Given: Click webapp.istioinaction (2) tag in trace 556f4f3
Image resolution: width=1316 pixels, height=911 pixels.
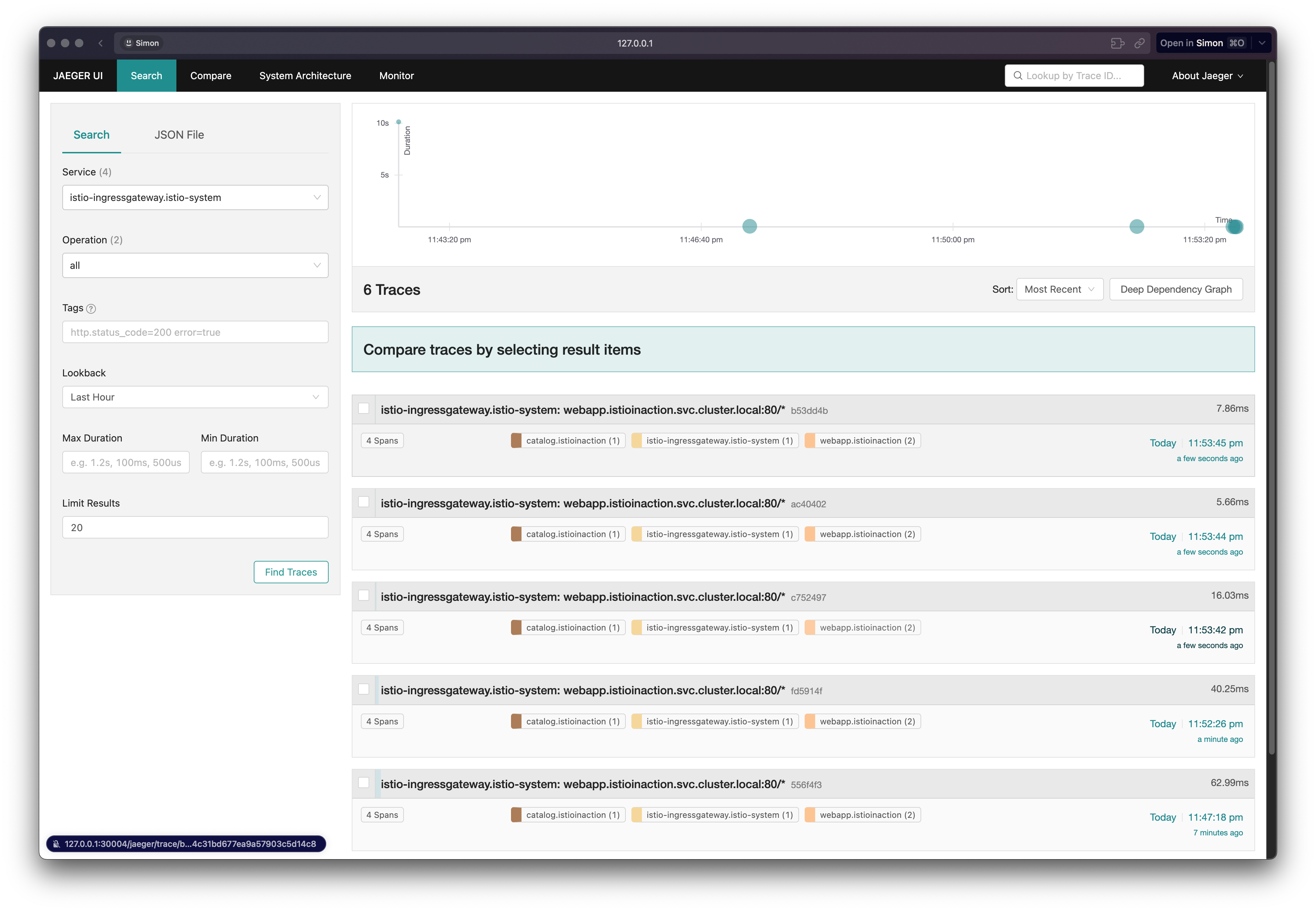Looking at the screenshot, I should pos(862,815).
